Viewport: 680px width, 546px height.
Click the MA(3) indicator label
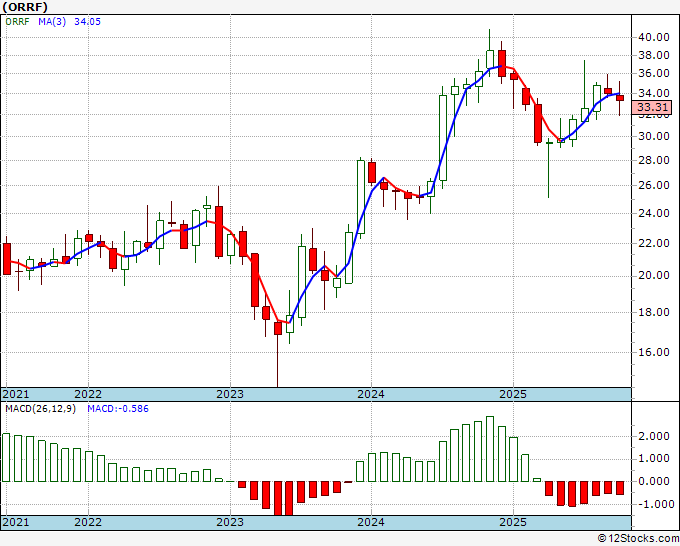point(52,21)
